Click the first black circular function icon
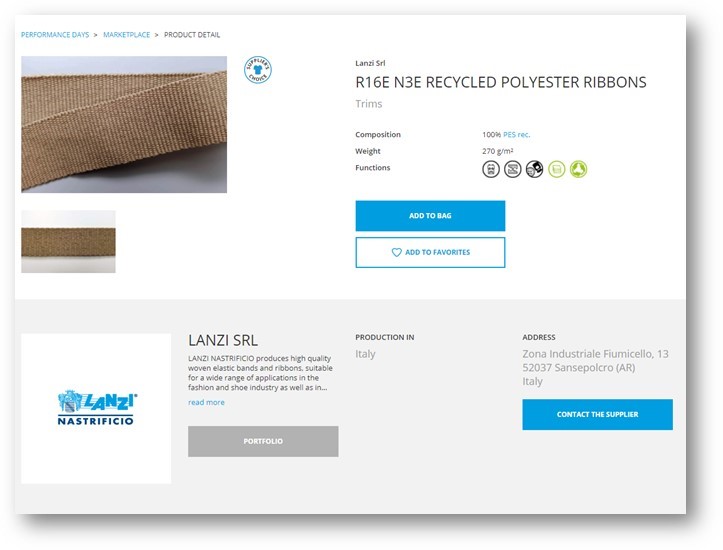 click(x=491, y=169)
